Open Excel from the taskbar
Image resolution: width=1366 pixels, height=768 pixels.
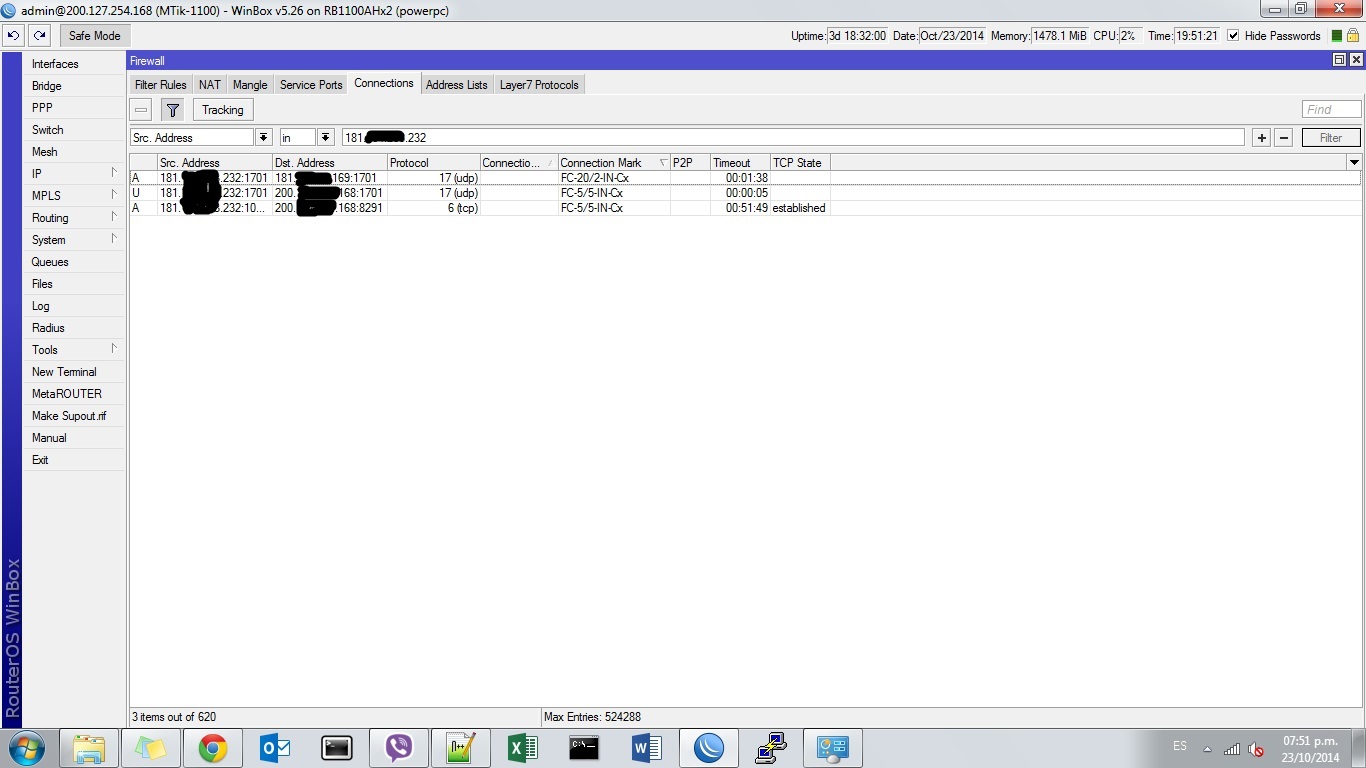(522, 748)
